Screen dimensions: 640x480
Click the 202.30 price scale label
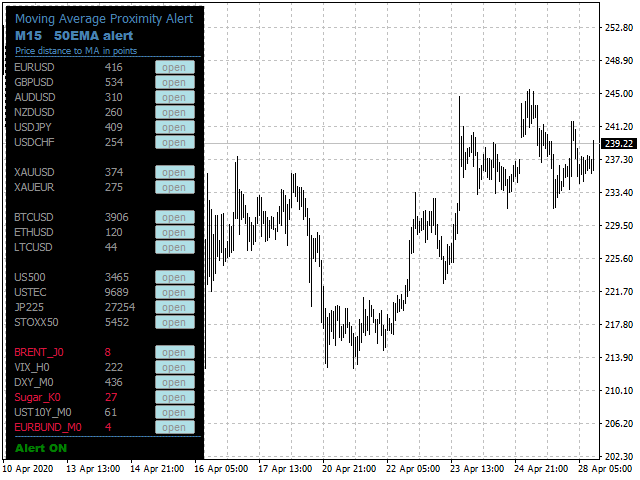pos(619,456)
